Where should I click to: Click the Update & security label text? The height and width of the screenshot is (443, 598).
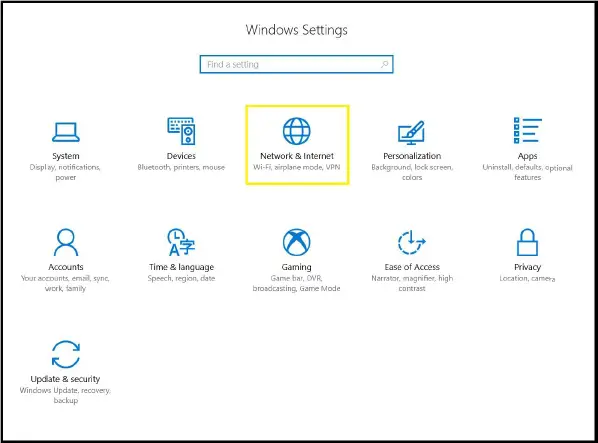65,379
